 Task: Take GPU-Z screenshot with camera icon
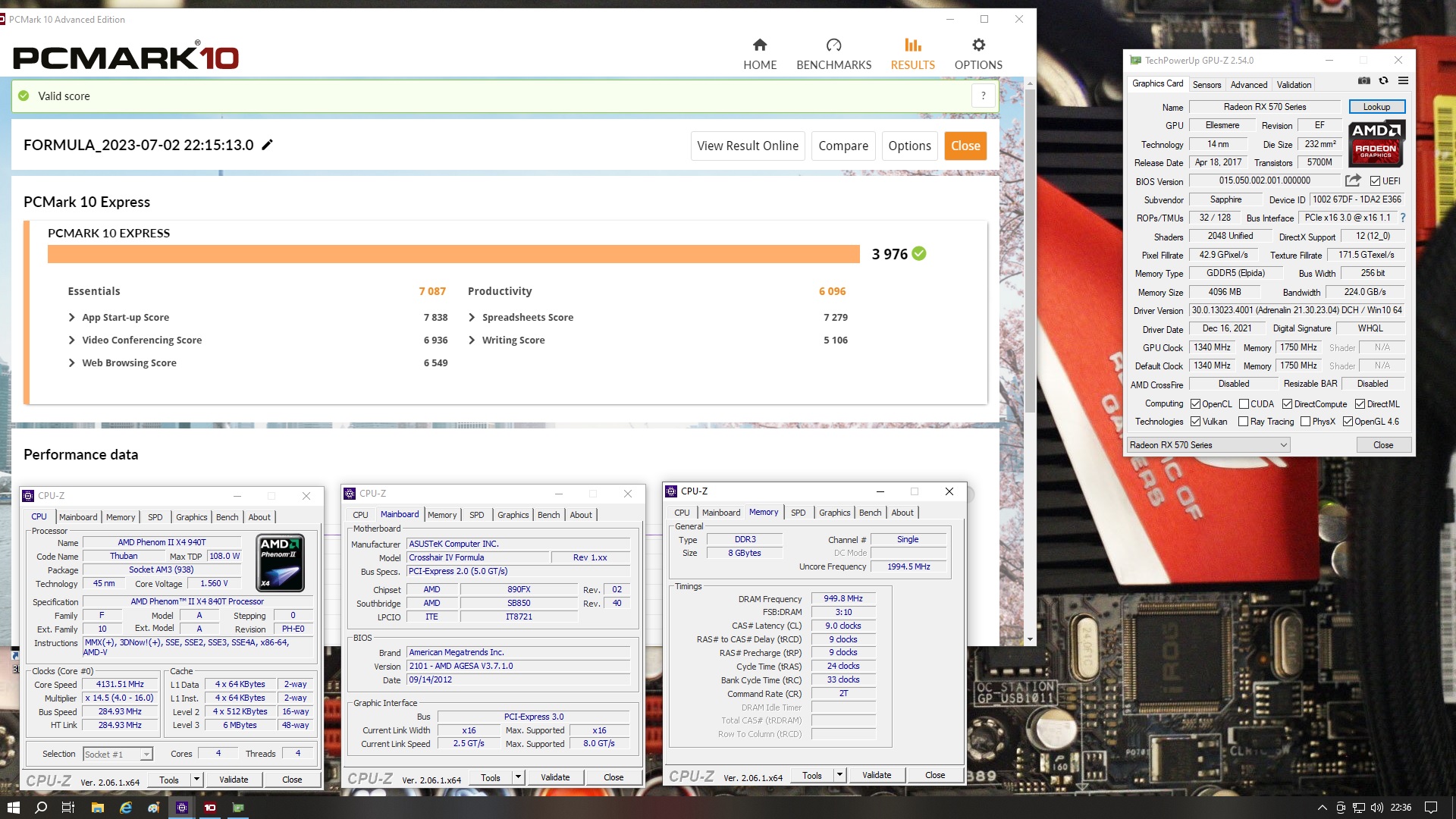1363,80
